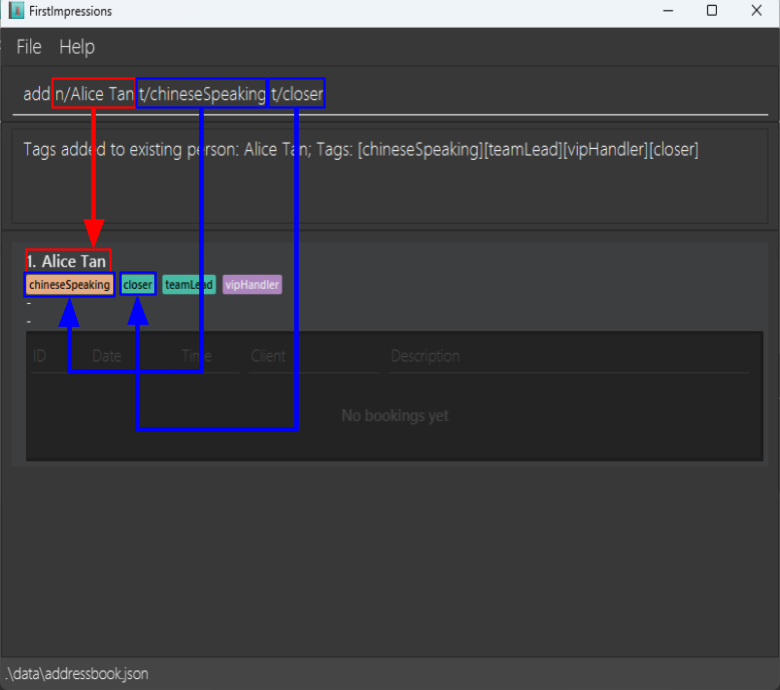
Task: Click the ID column header
Action: 40,356
